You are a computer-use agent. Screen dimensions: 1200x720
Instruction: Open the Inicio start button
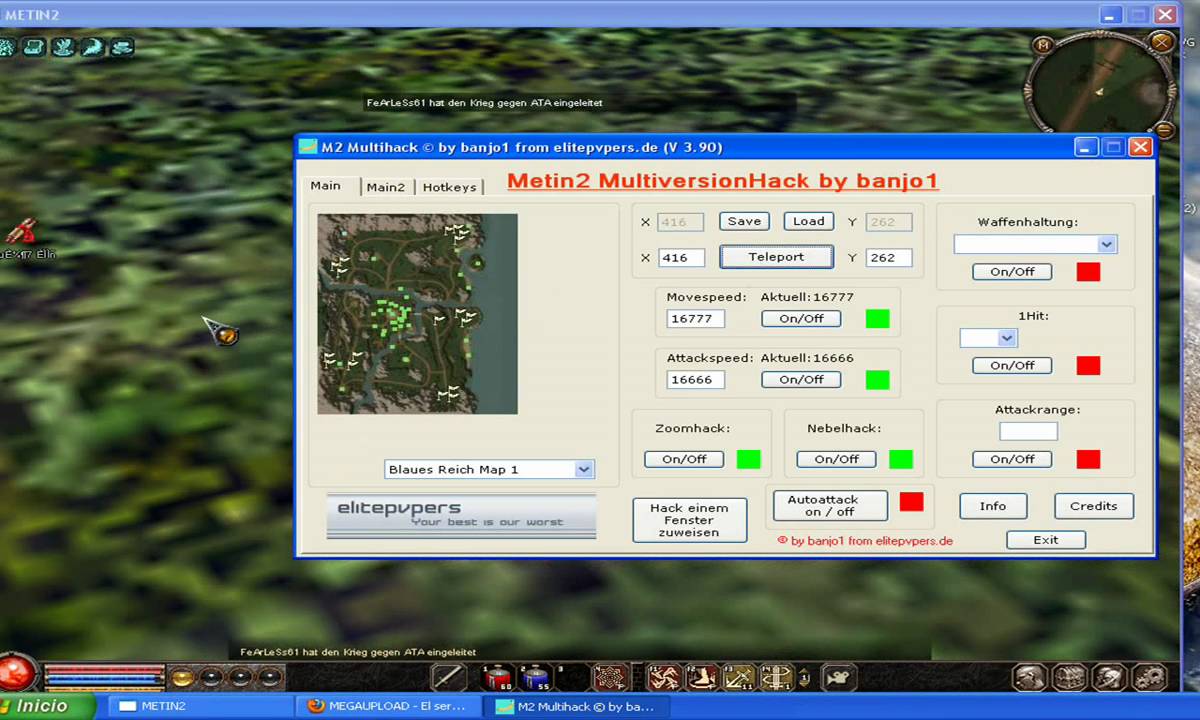47,706
